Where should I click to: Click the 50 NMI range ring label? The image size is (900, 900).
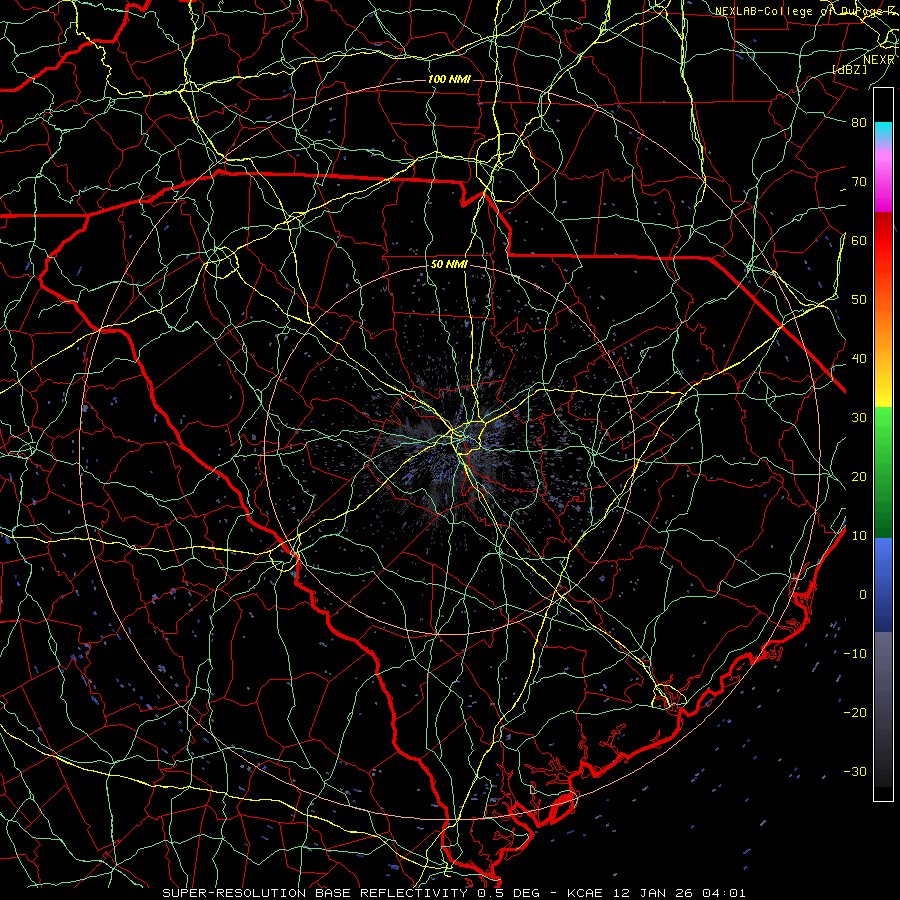(449, 265)
